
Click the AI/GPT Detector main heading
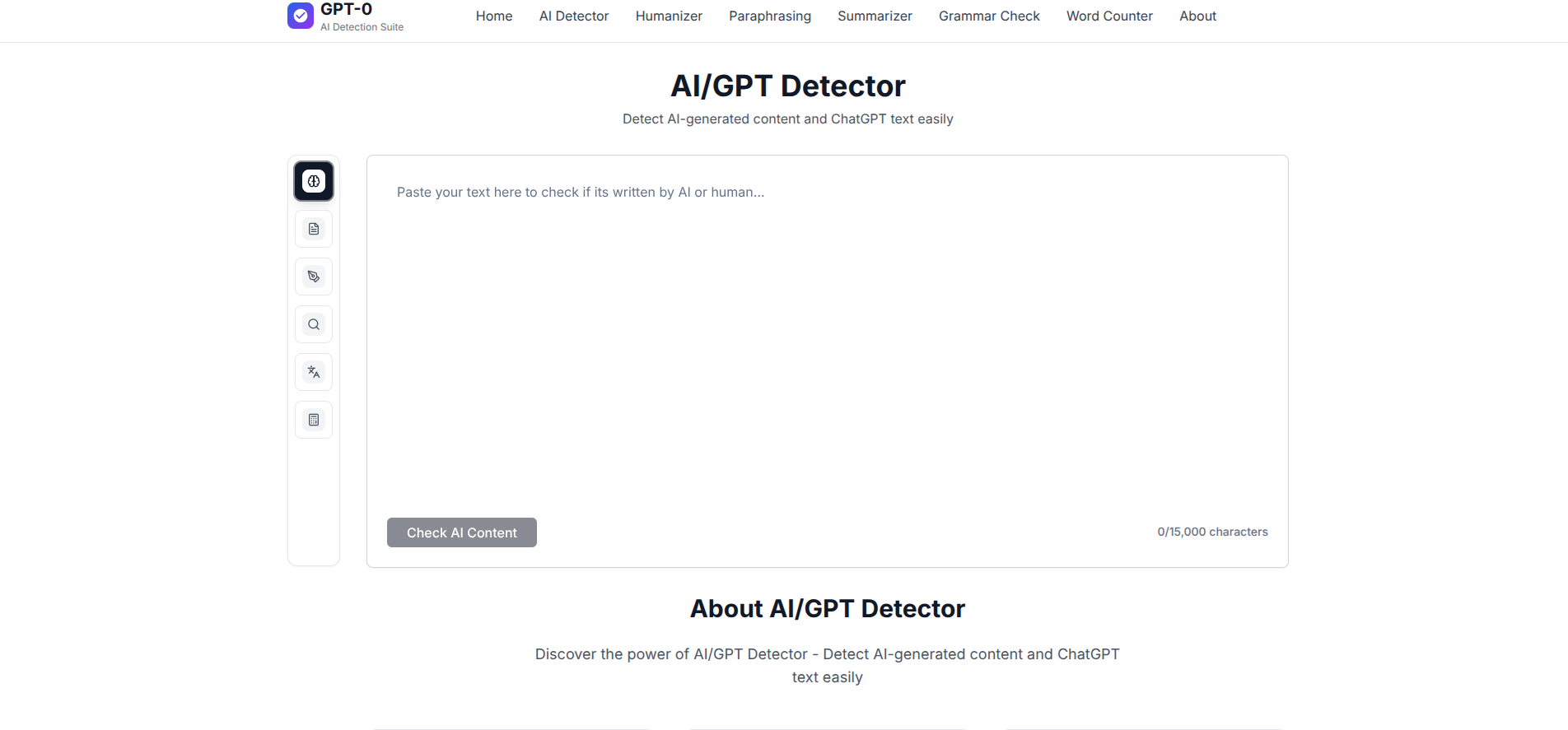tap(788, 86)
